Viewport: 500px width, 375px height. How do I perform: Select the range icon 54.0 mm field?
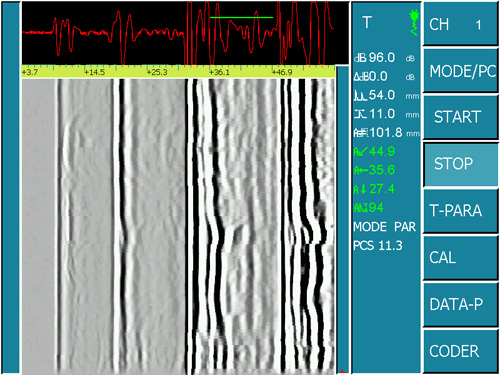point(386,96)
